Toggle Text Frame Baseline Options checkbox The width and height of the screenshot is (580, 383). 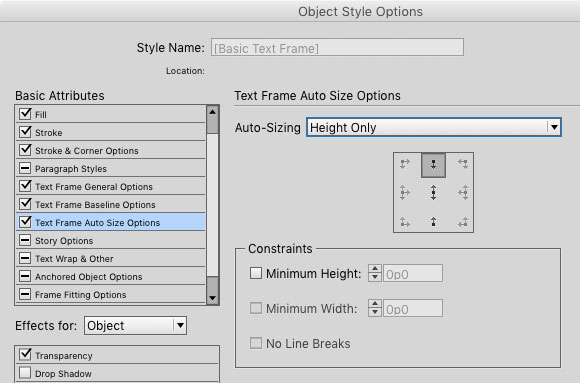coord(25,204)
